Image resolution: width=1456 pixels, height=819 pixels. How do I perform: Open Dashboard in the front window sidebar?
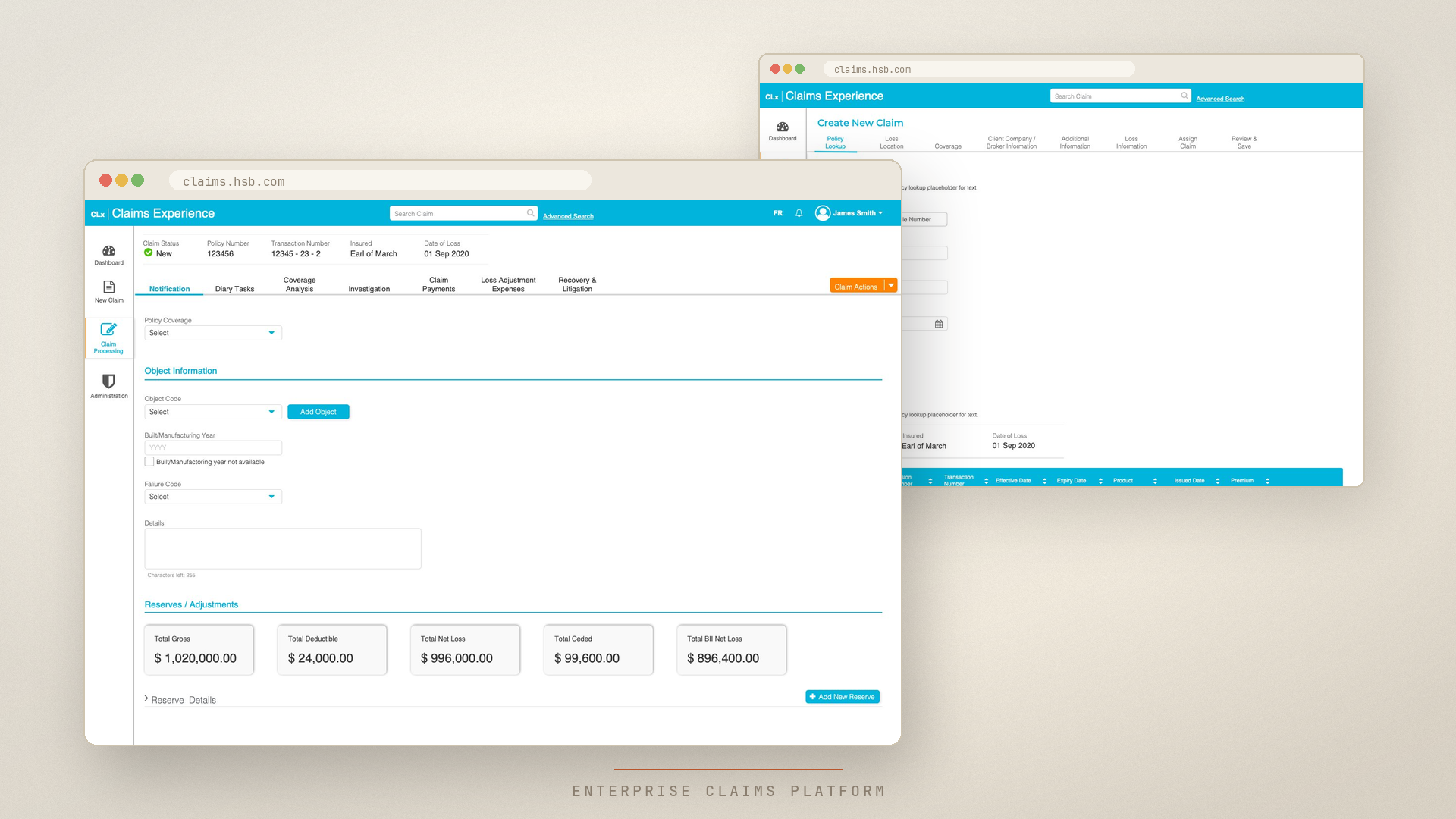[108, 255]
